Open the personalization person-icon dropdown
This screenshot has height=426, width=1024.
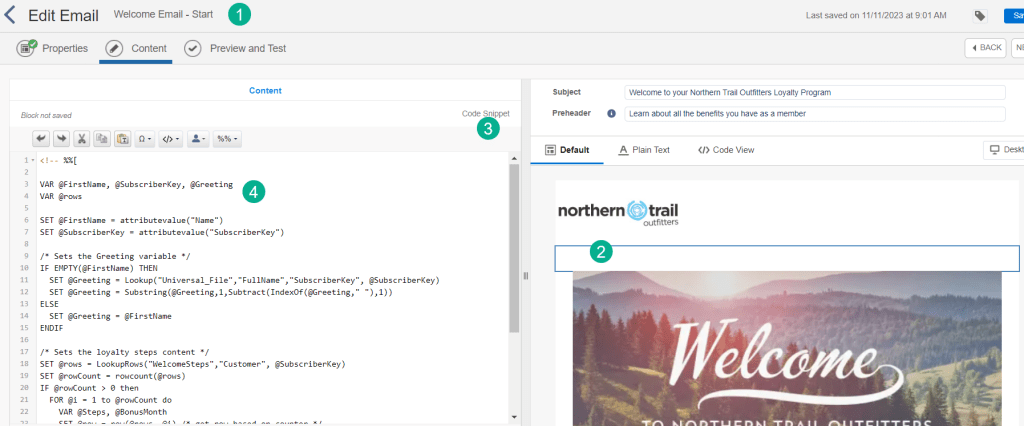(x=197, y=139)
